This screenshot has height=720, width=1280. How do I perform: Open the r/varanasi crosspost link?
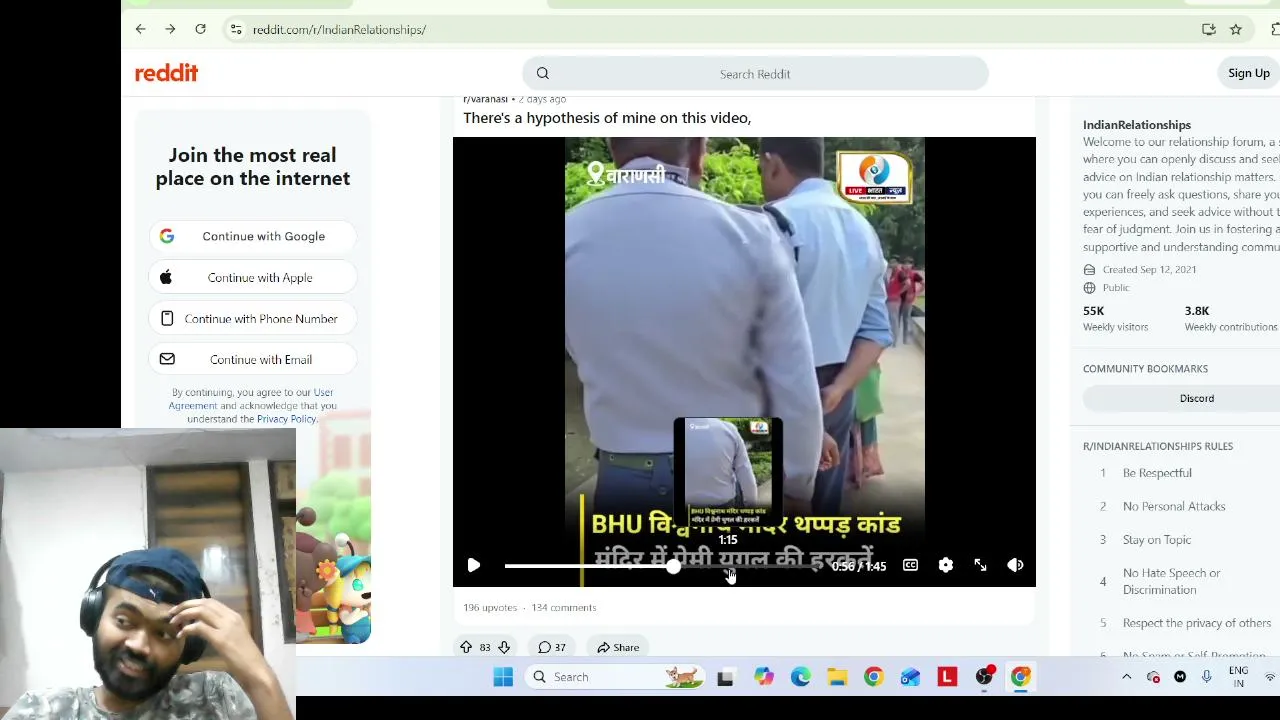[485, 99]
